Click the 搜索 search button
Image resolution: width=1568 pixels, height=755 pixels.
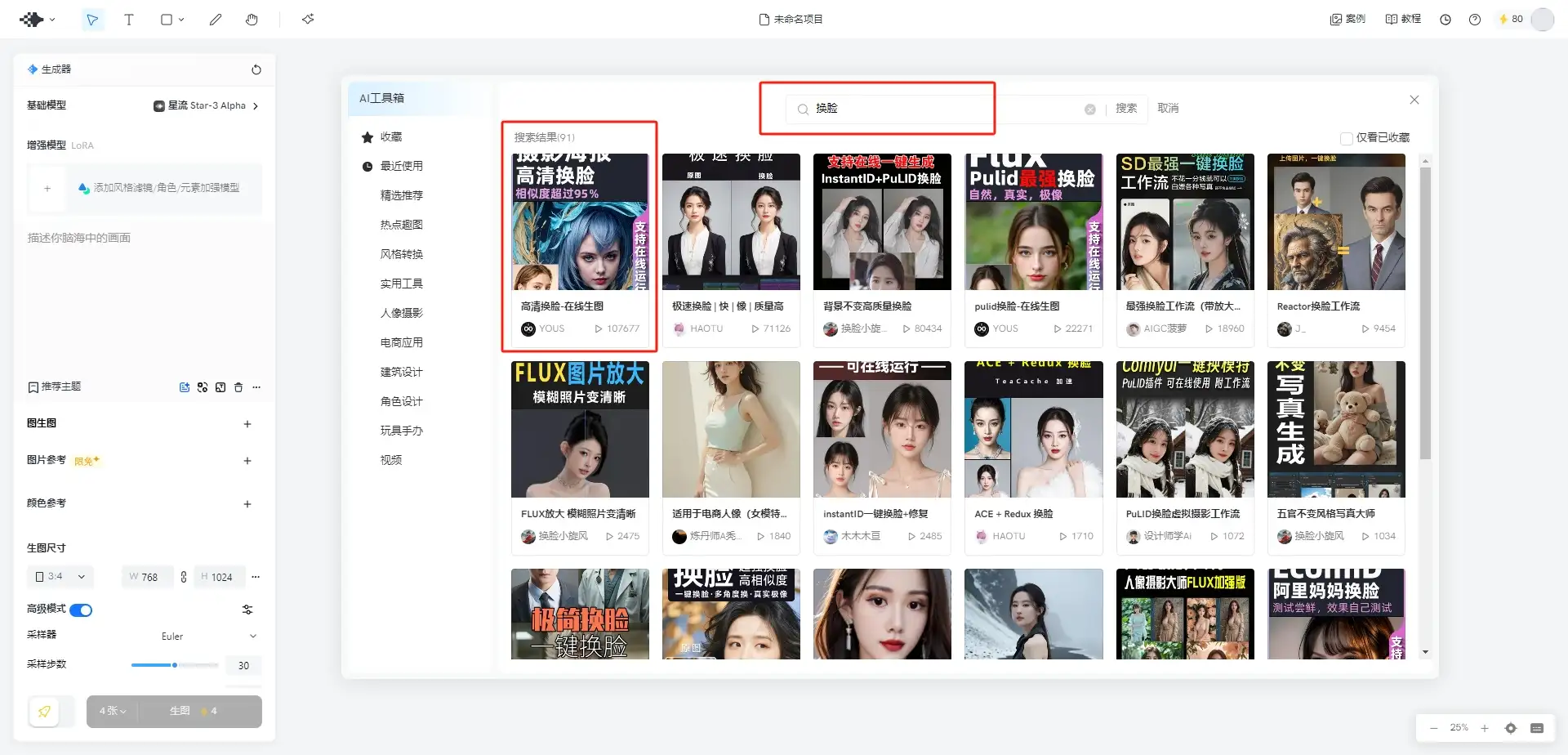pyautogui.click(x=1126, y=109)
